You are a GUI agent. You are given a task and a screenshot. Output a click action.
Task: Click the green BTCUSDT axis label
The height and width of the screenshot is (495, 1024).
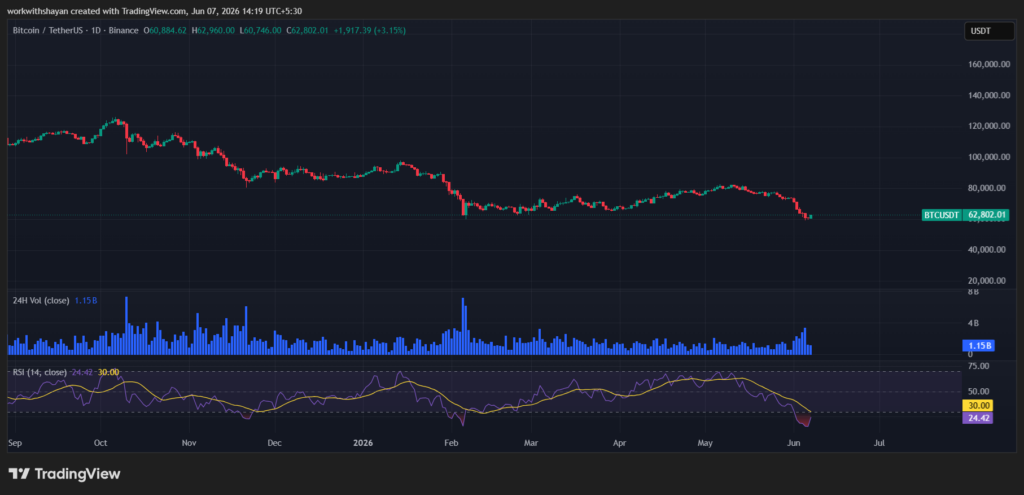[x=941, y=214]
